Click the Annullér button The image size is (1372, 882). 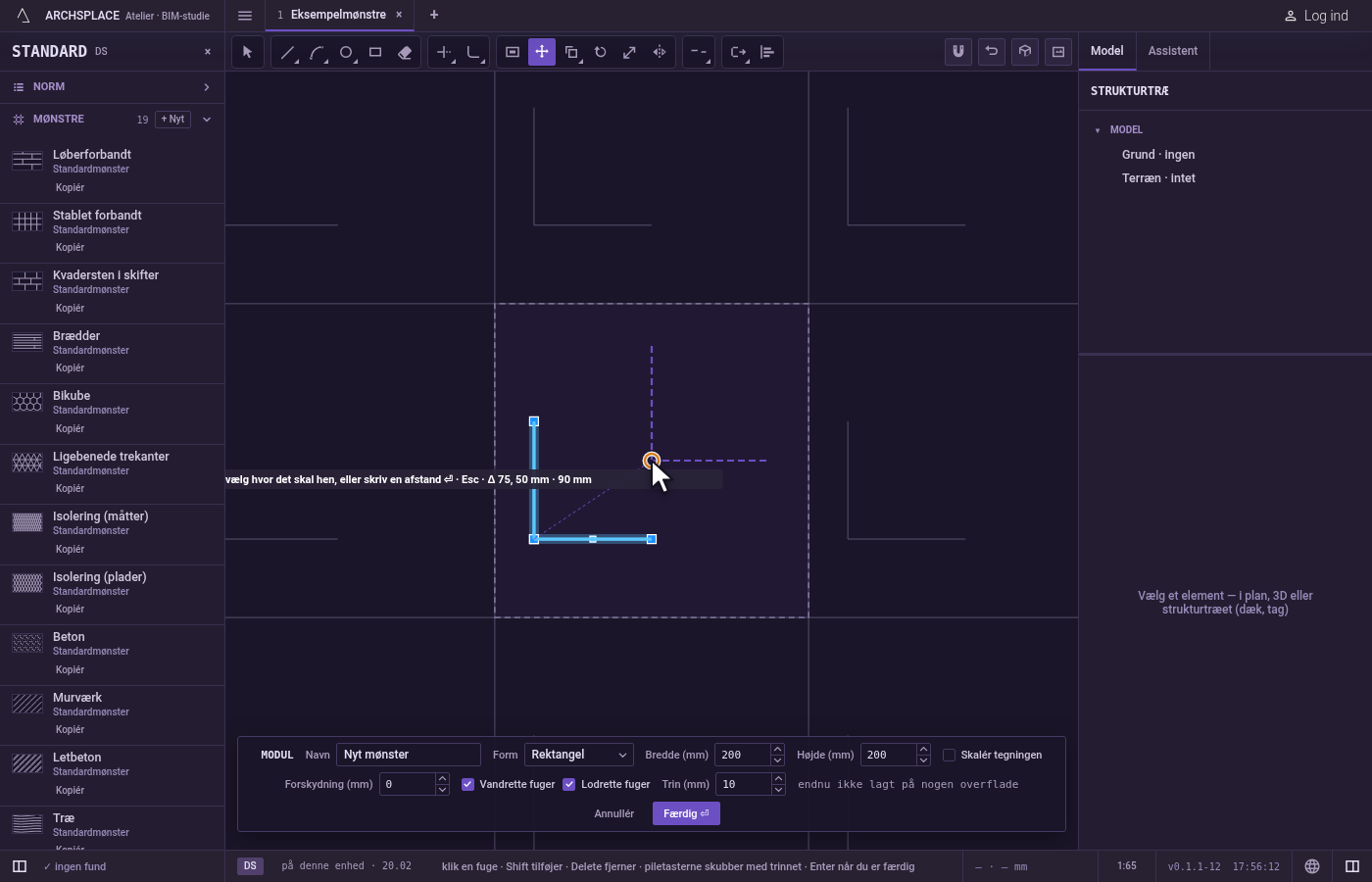614,813
